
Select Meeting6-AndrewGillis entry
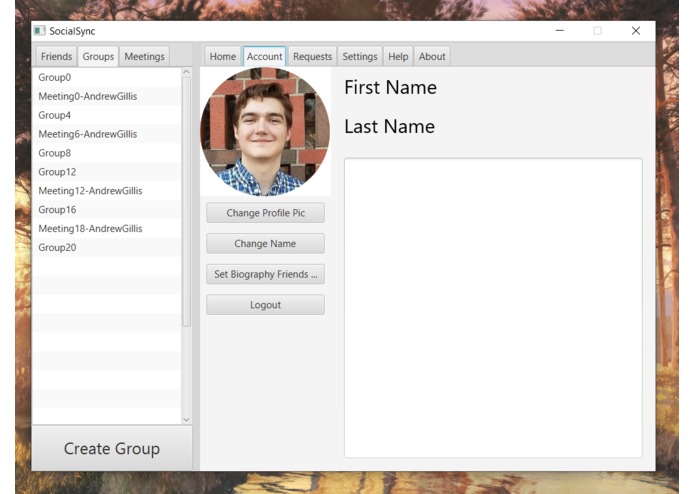(106, 134)
